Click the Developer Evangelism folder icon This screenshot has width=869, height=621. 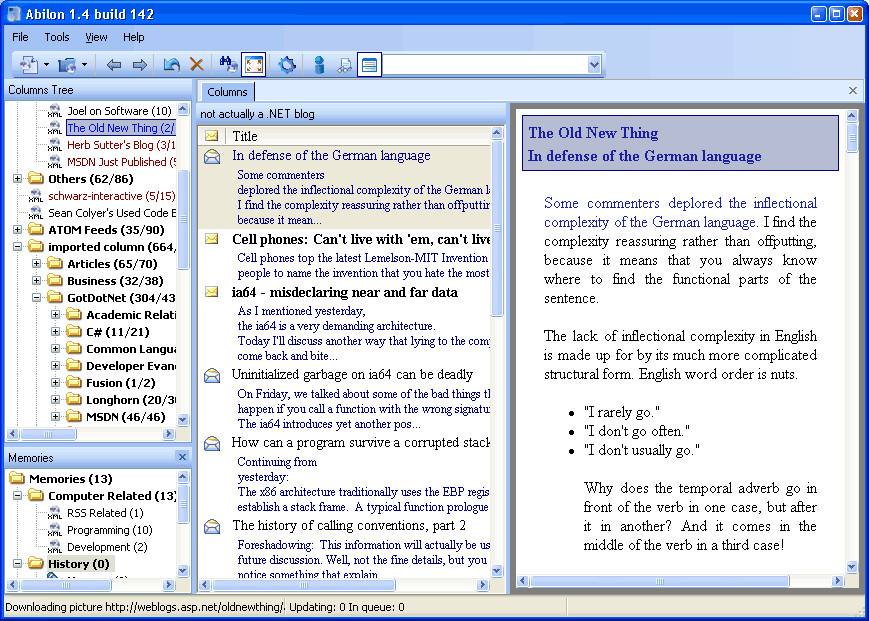click(x=74, y=366)
